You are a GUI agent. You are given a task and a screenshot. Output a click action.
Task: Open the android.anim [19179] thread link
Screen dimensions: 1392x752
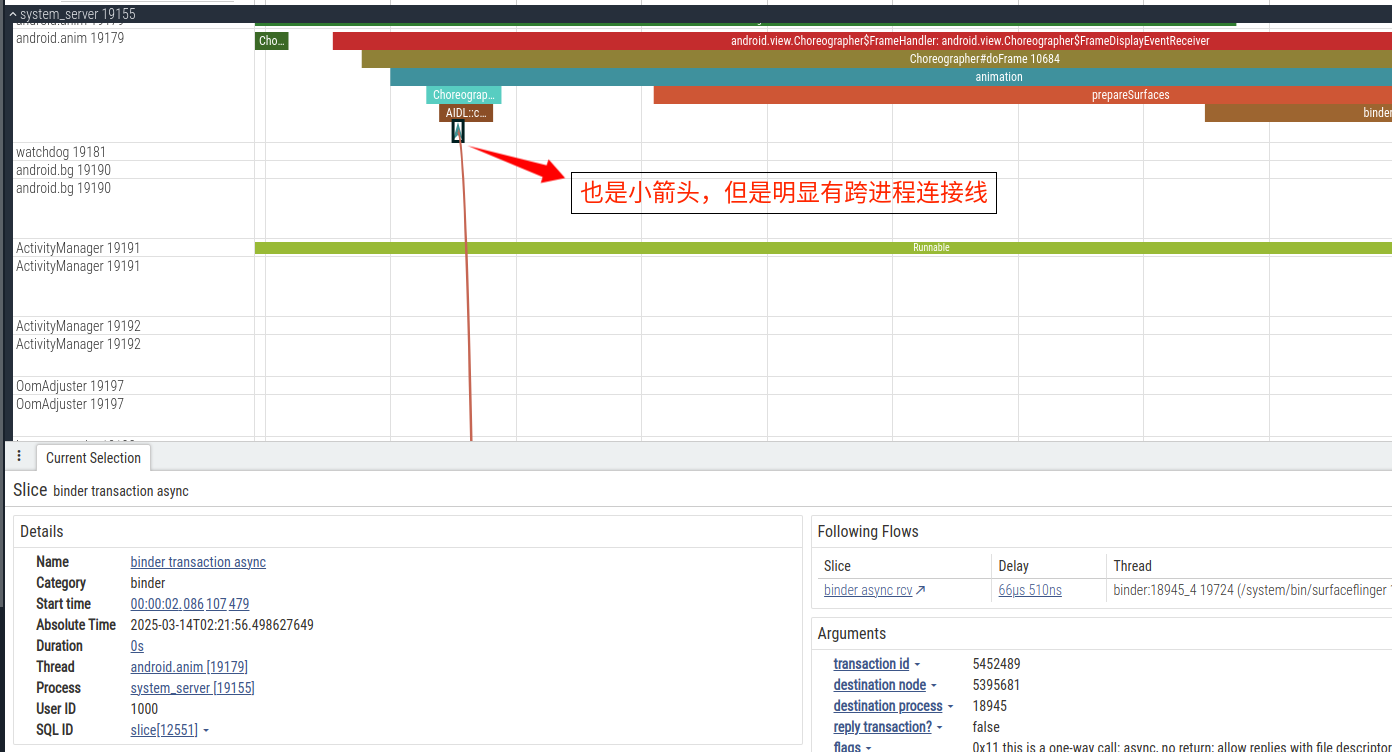tap(189, 667)
